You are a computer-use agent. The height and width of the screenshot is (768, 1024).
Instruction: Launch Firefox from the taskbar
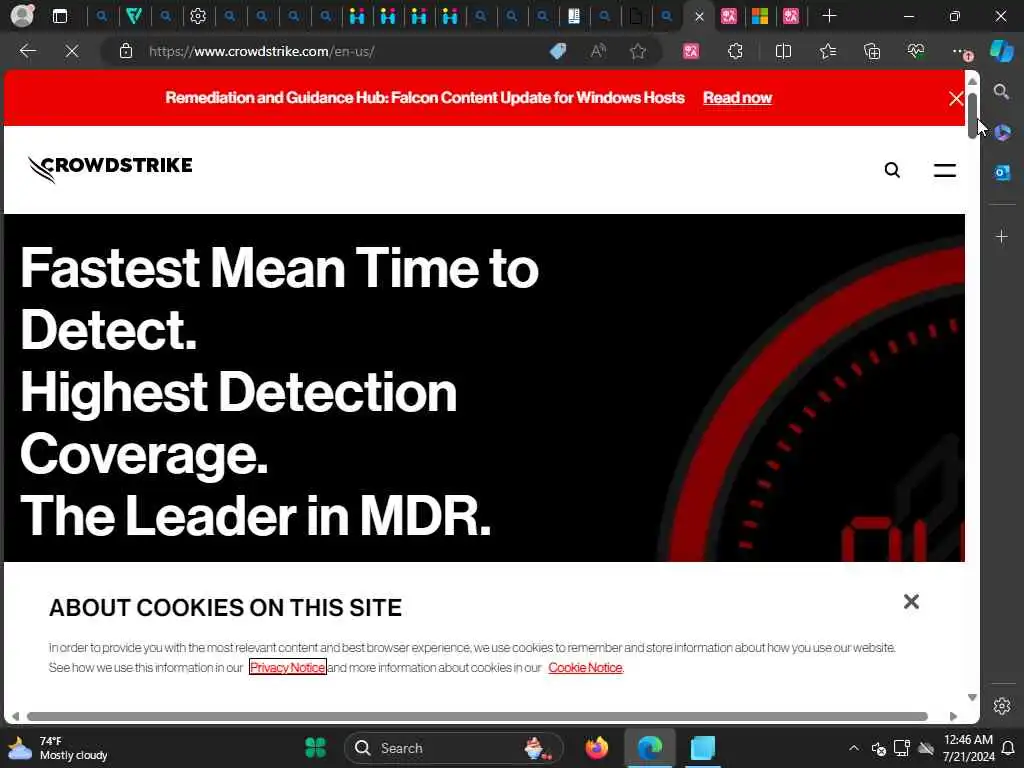pyautogui.click(x=596, y=748)
